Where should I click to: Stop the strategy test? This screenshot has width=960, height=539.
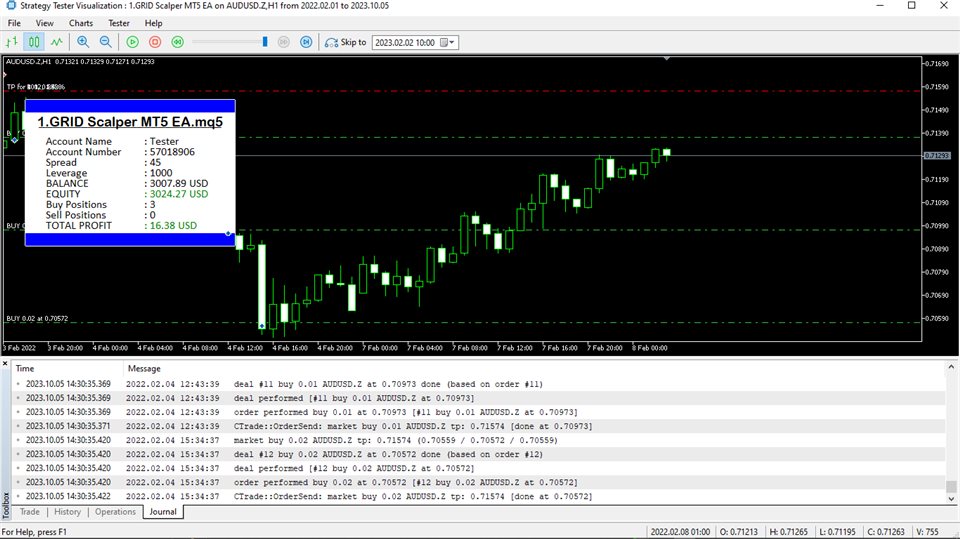[155, 42]
